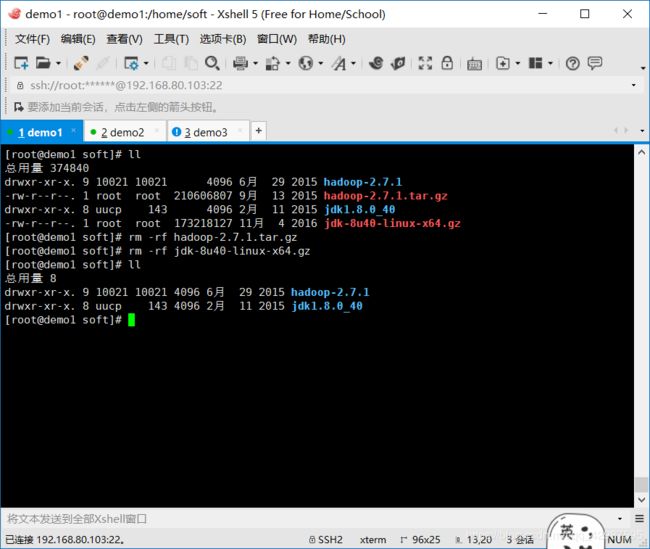Open the session properties gear icon
650x549 pixels.
coord(131,63)
